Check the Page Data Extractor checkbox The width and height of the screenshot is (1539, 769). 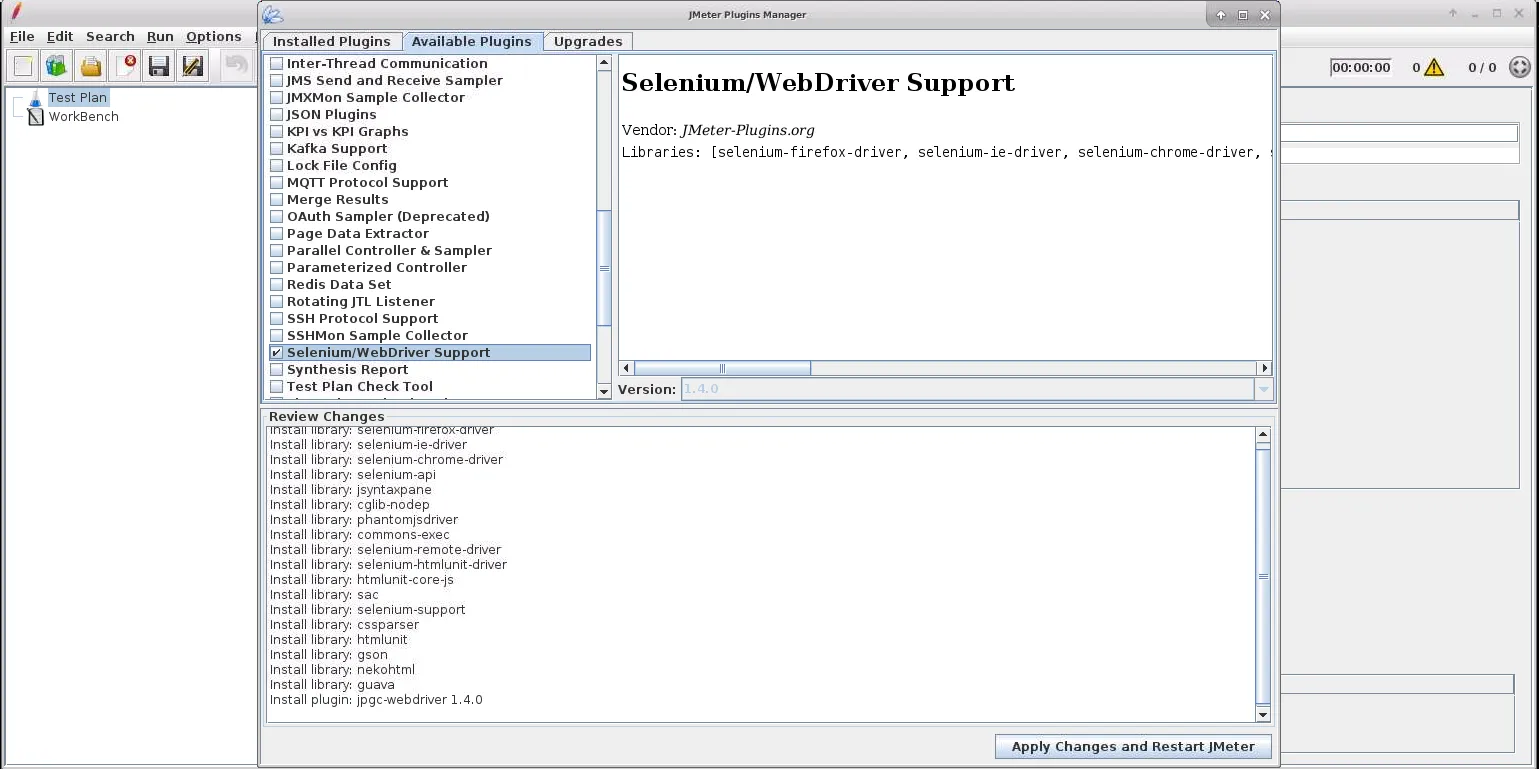point(277,234)
